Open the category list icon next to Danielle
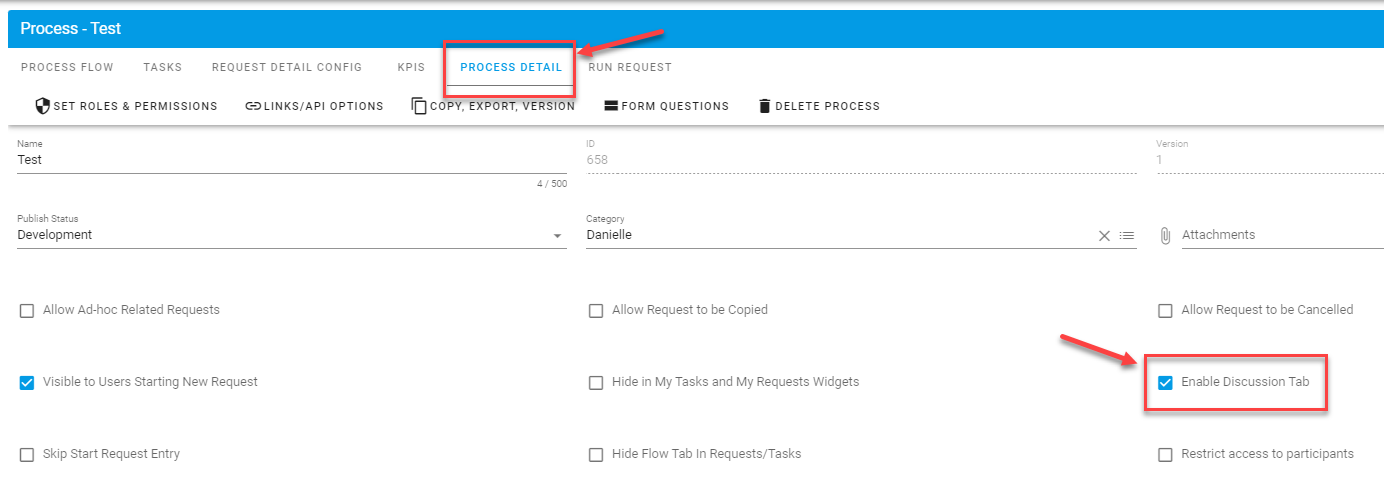This screenshot has height=502, width=1384. 1127,236
